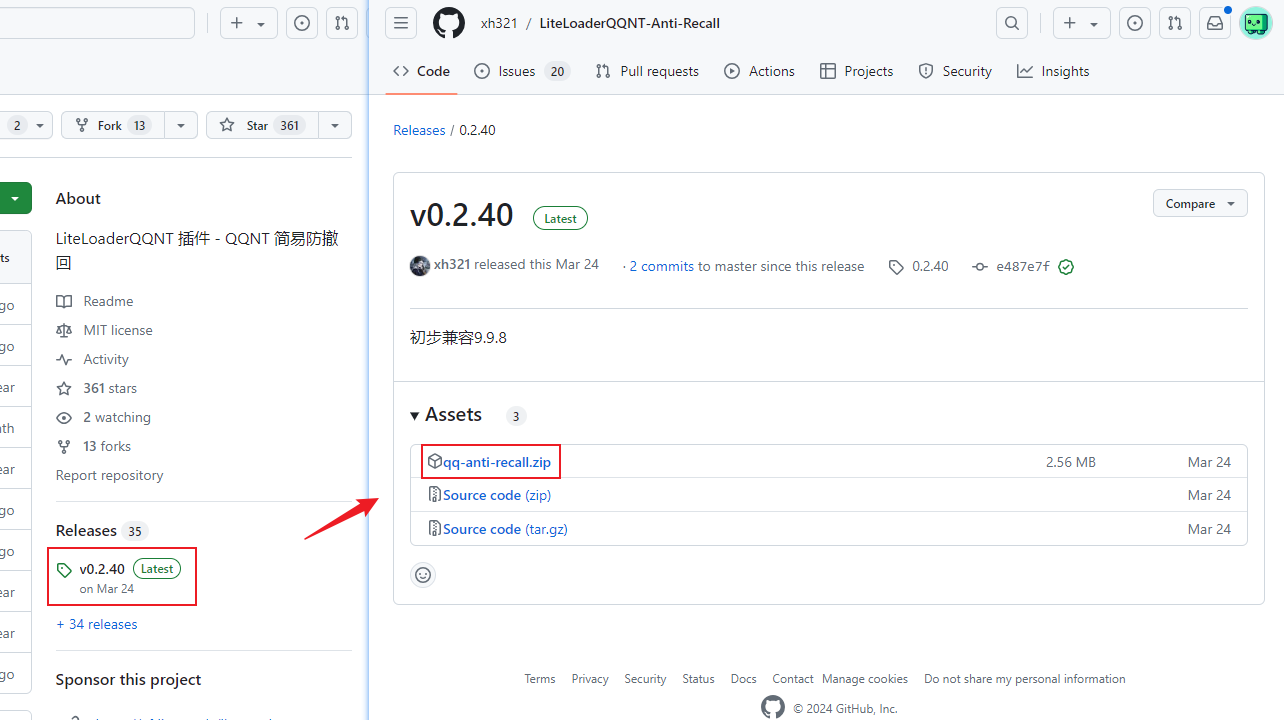The width and height of the screenshot is (1284, 720).
Task: Download qq-anti-recall.zip asset
Action: point(497,462)
